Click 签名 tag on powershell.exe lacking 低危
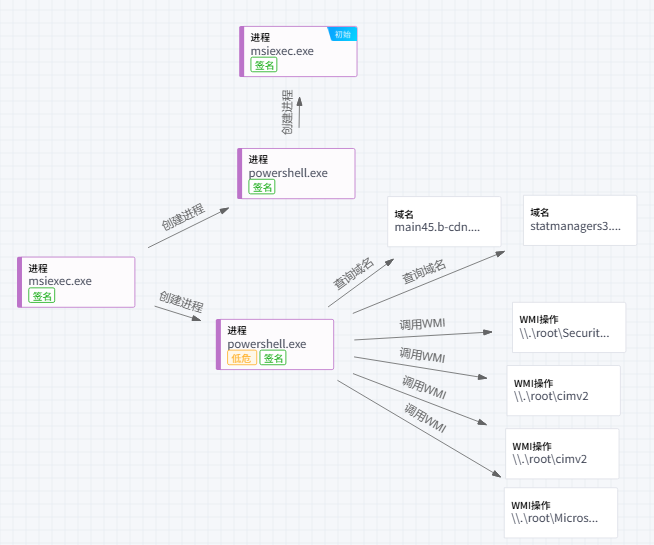 click(x=262, y=187)
